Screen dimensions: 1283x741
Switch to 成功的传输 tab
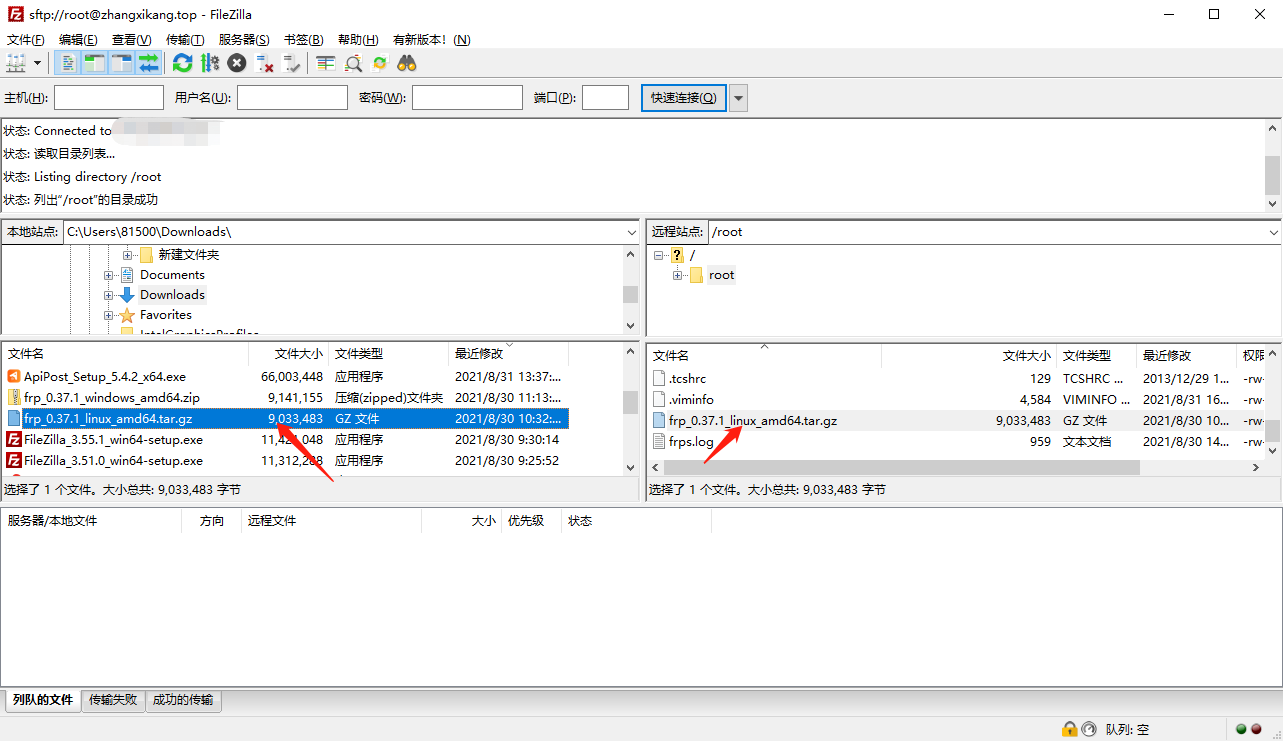(x=183, y=700)
